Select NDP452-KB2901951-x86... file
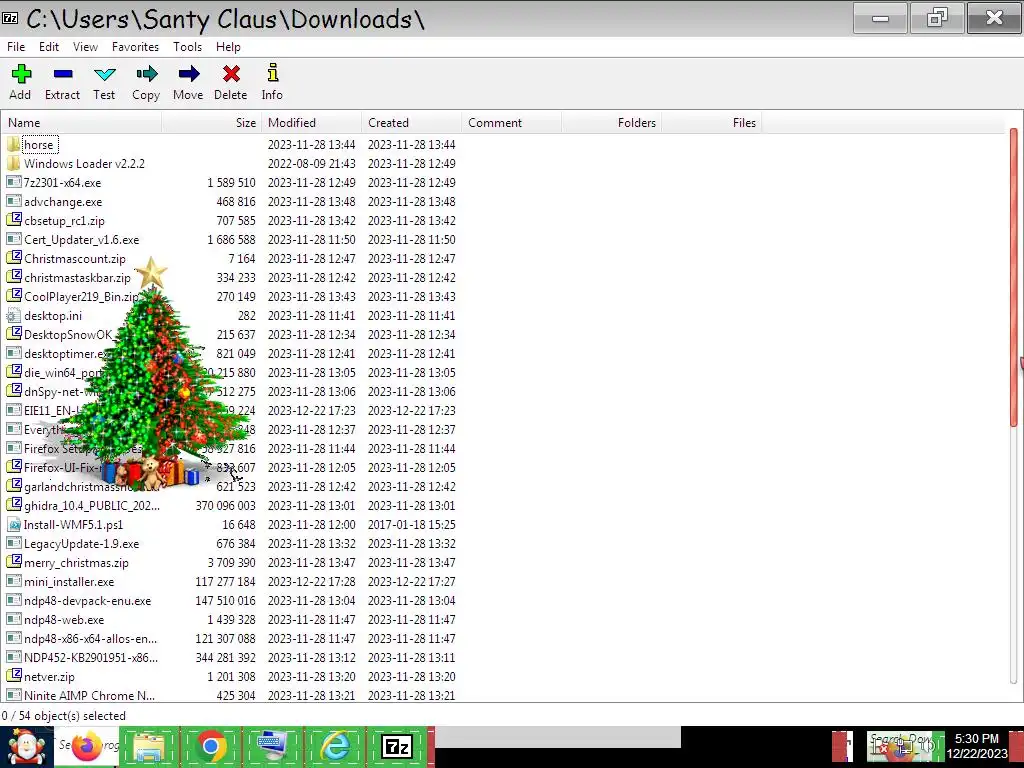 [x=91, y=657]
